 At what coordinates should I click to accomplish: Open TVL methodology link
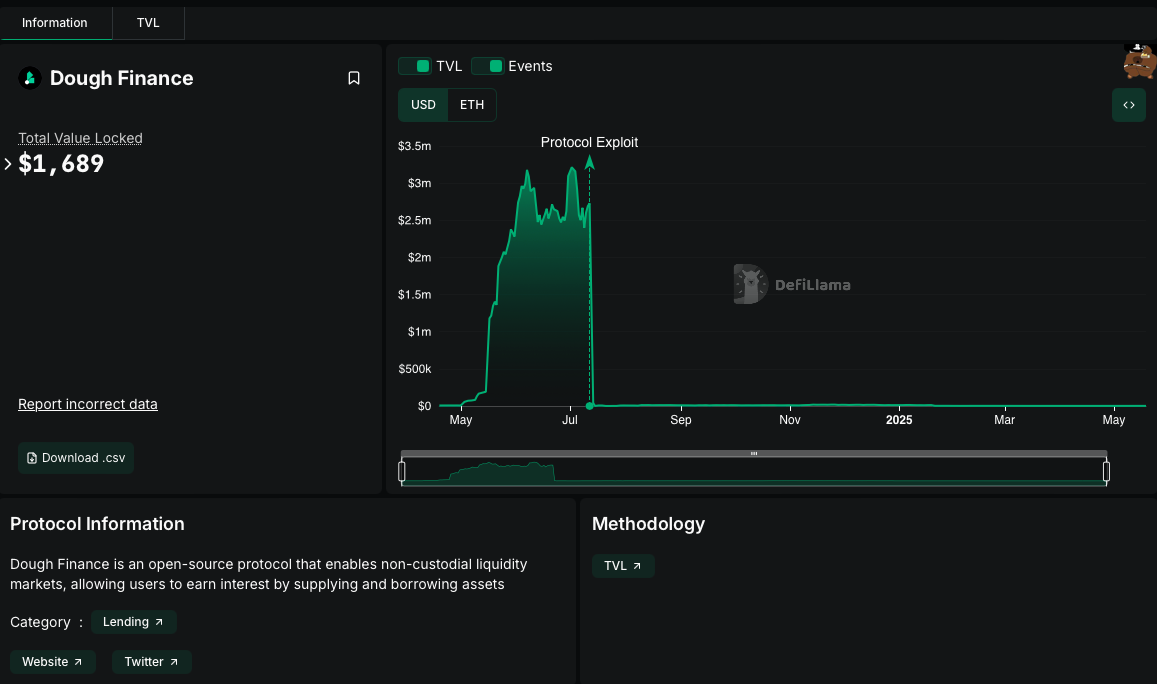point(622,566)
